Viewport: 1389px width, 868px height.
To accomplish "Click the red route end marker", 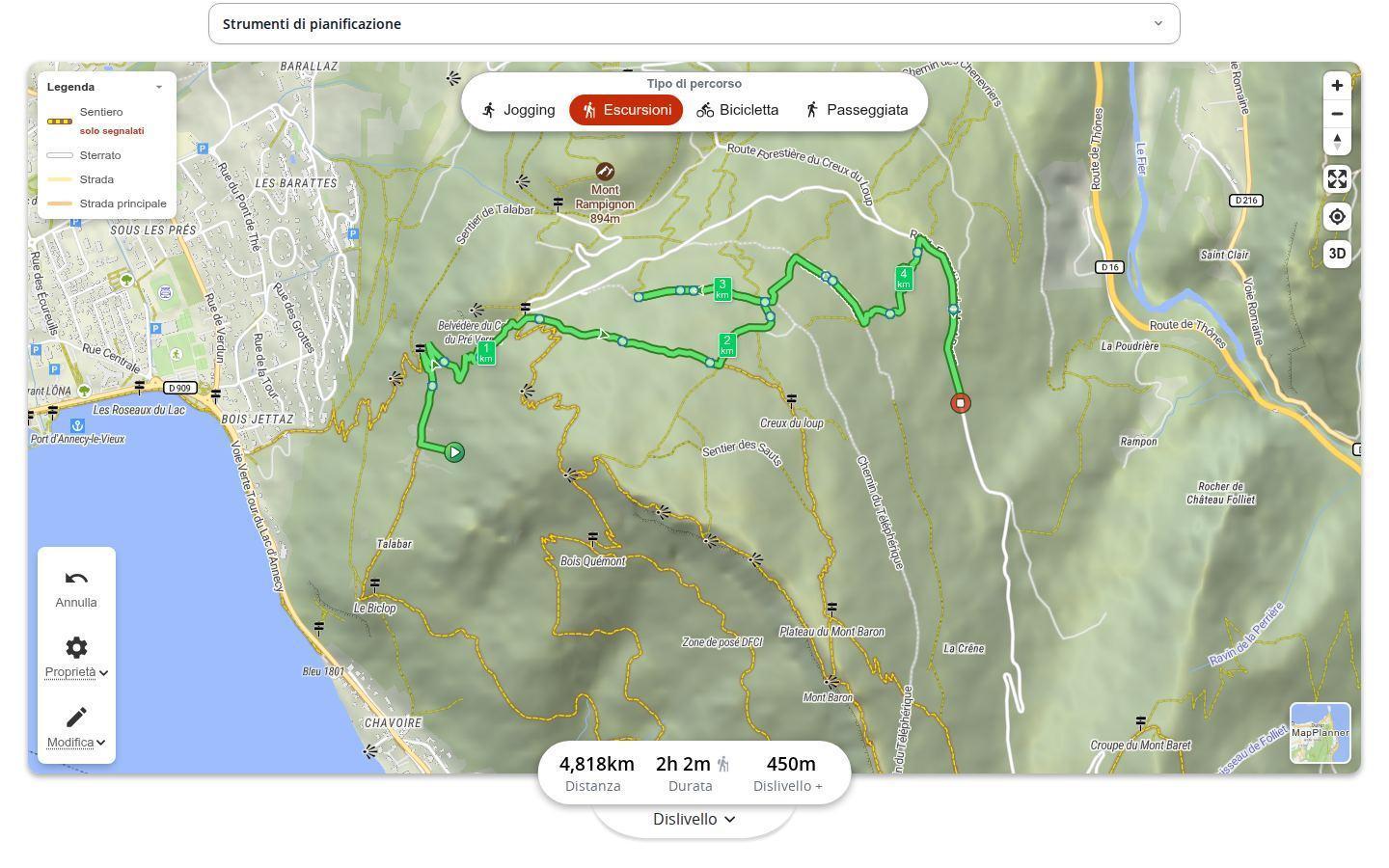I will tap(960, 403).
